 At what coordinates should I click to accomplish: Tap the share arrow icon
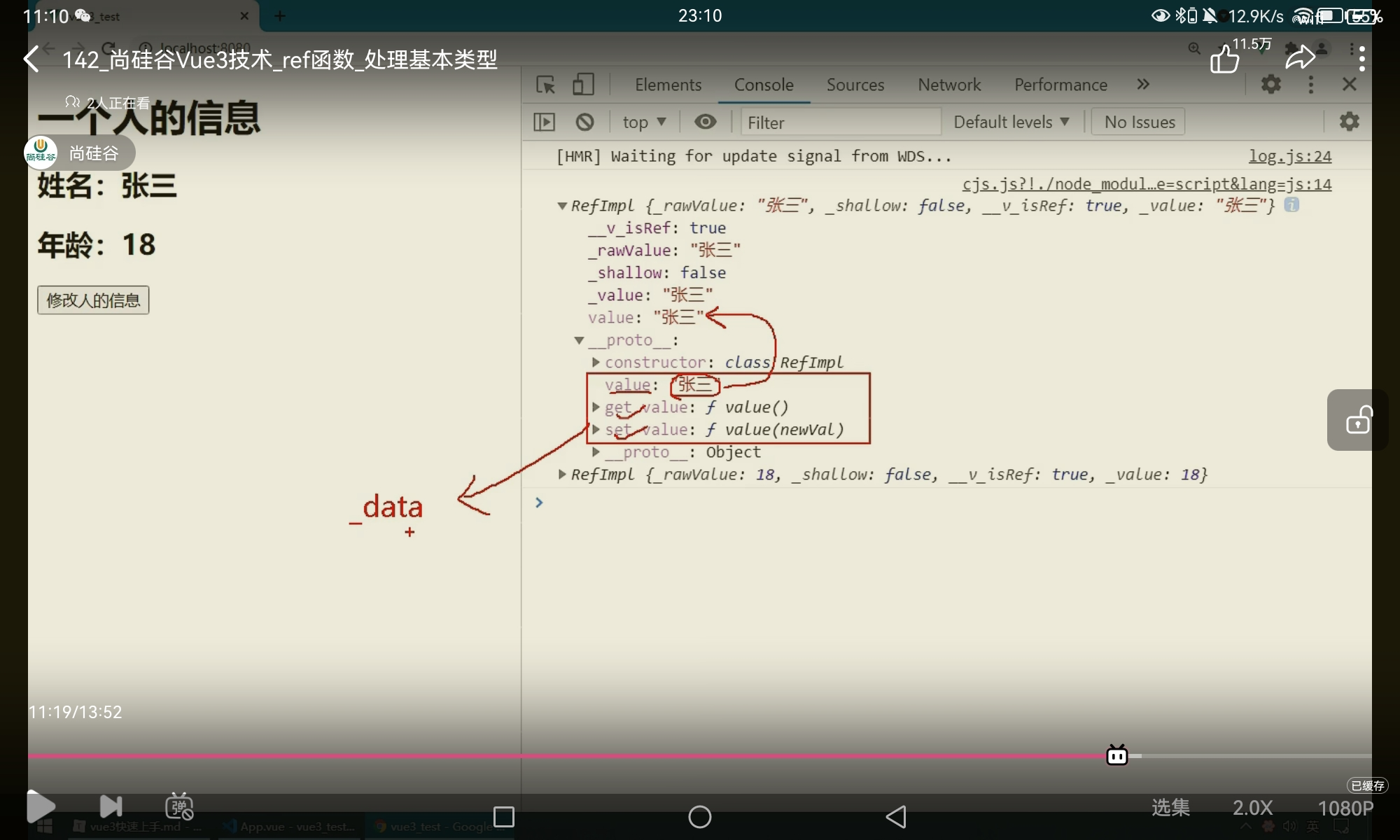[1300, 58]
